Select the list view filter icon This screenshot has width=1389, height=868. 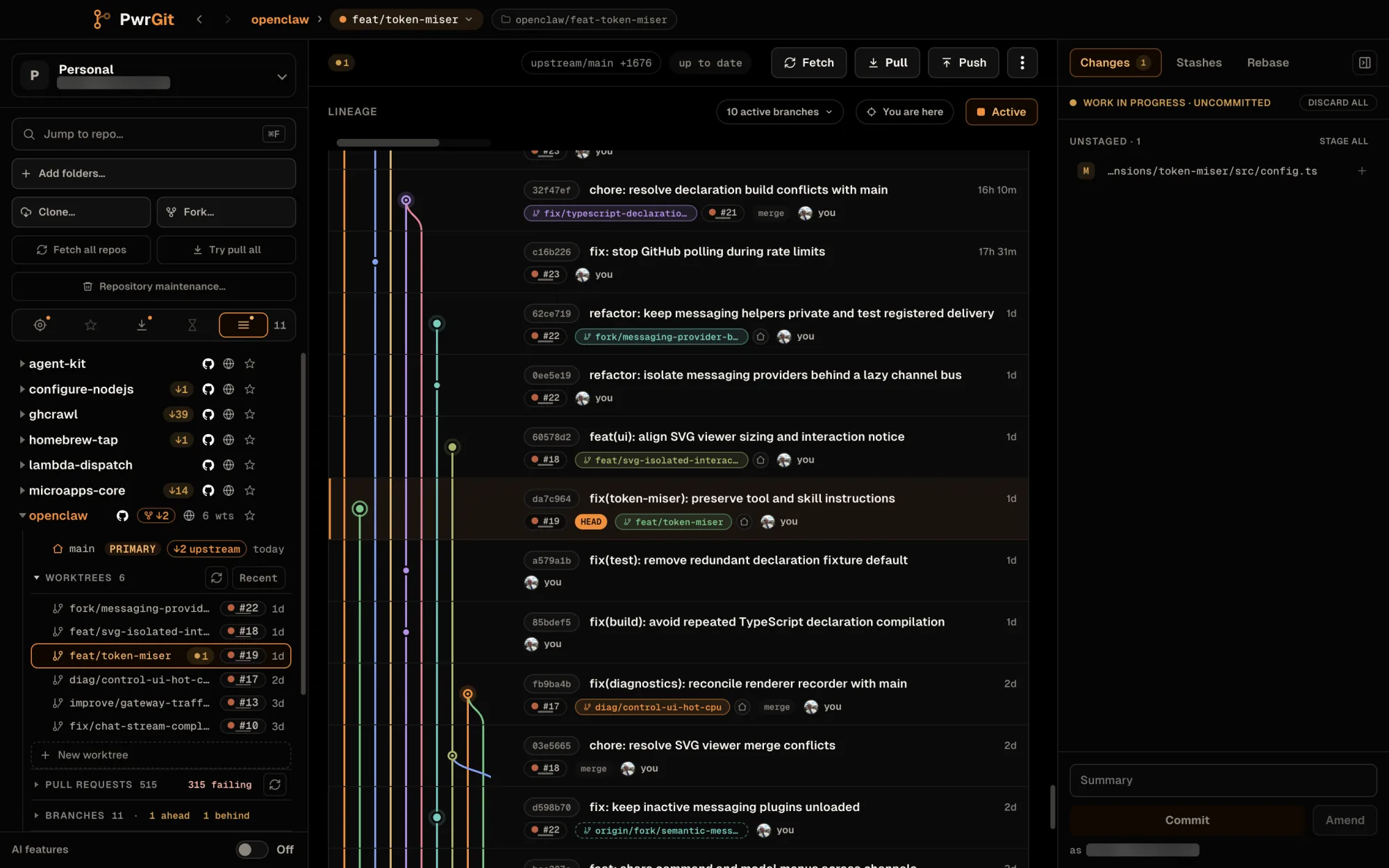click(243, 325)
